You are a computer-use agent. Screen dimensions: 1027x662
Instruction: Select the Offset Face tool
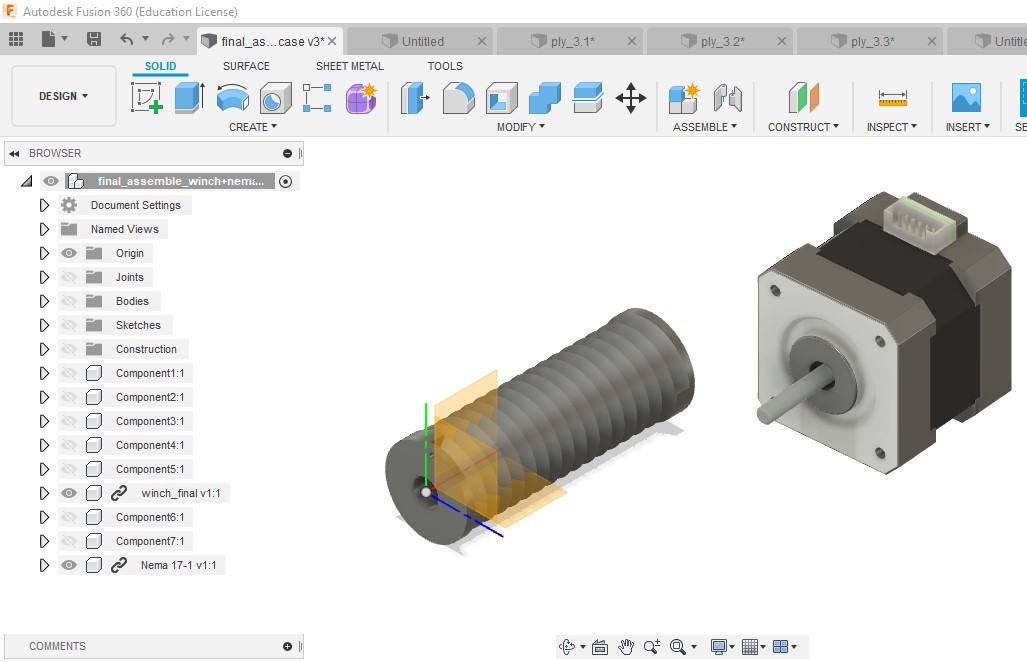click(x=588, y=98)
